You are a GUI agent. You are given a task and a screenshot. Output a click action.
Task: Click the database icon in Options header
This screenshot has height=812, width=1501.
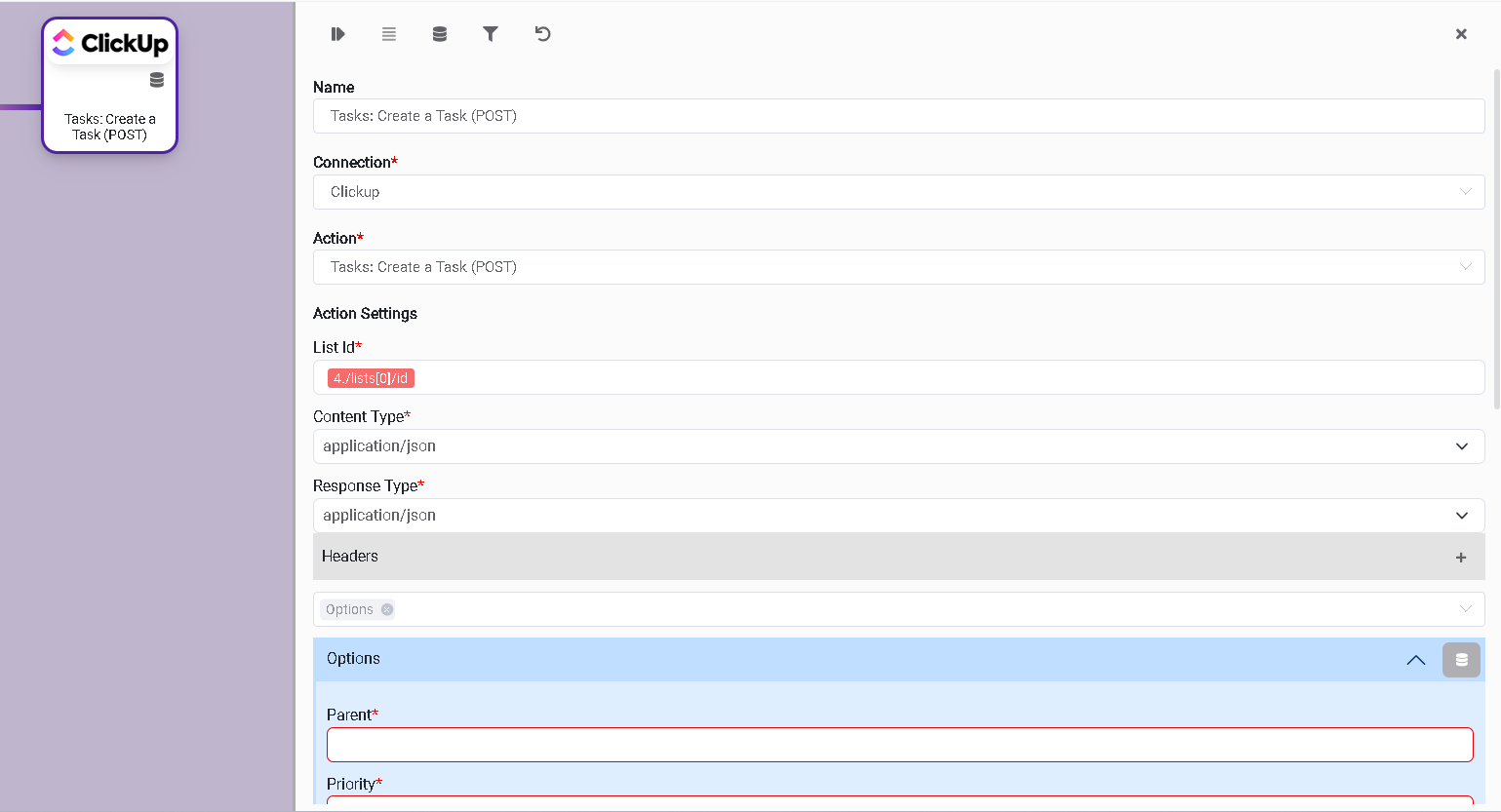[x=1461, y=660]
